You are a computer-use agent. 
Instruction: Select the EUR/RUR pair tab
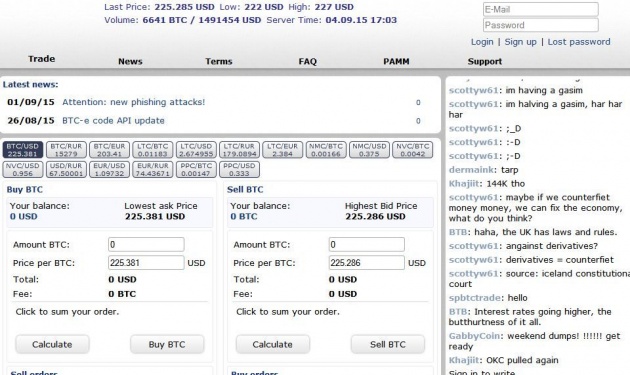153,169
